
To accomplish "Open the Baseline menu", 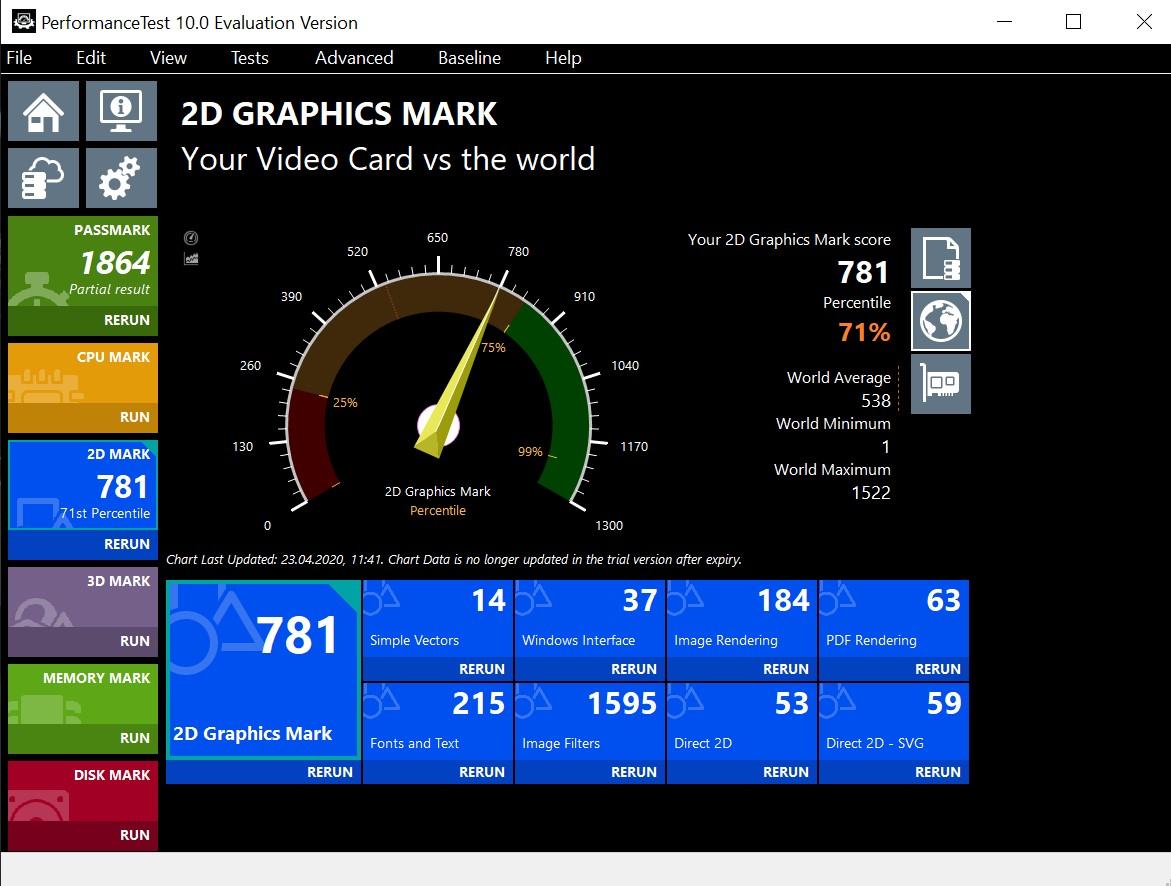I will tap(469, 58).
